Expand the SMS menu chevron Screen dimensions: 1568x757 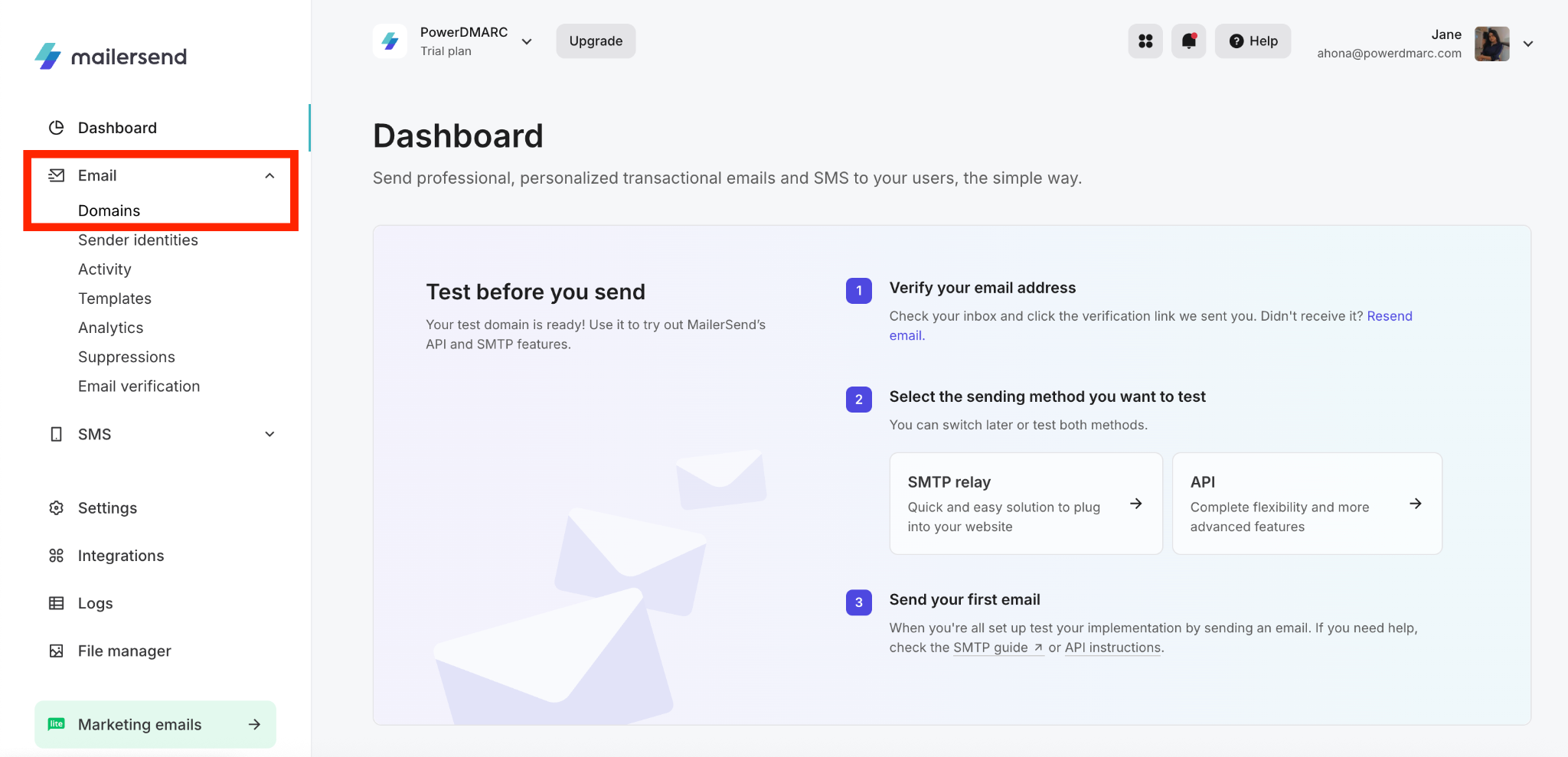[x=269, y=434]
